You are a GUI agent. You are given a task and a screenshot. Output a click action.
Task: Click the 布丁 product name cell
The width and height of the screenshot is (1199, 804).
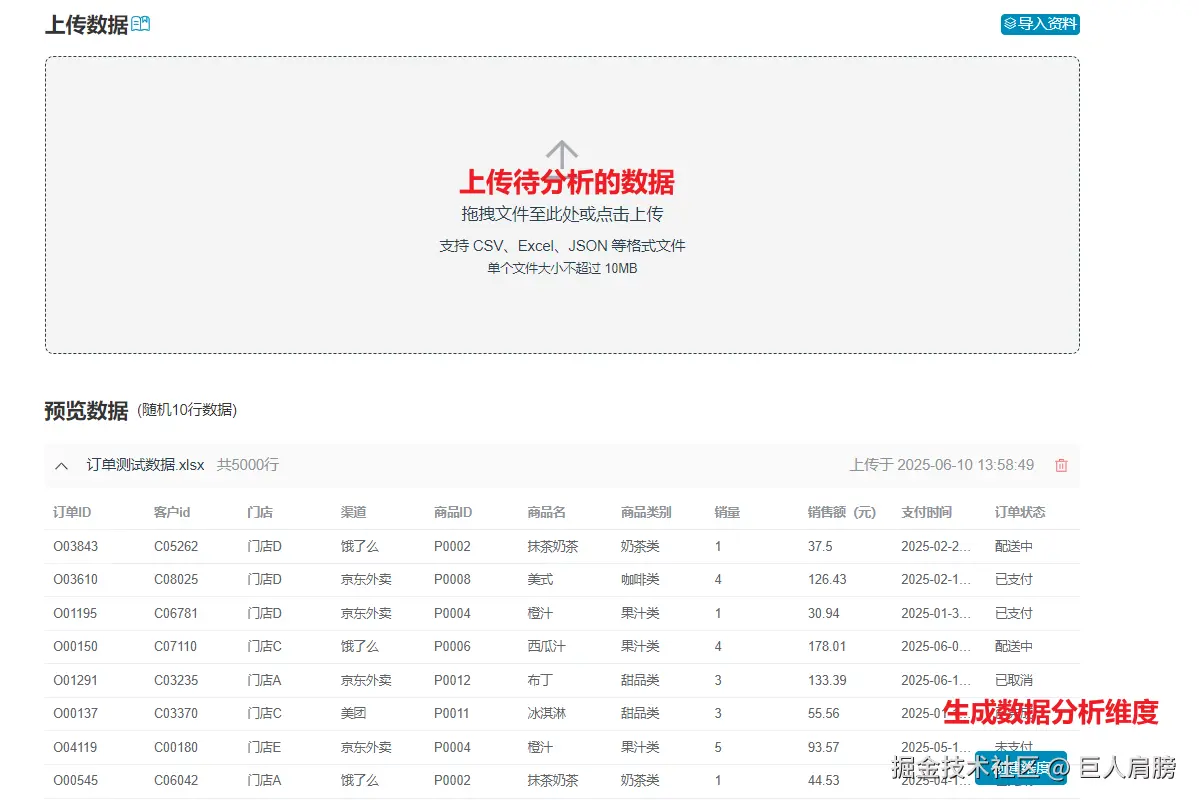[540, 680]
